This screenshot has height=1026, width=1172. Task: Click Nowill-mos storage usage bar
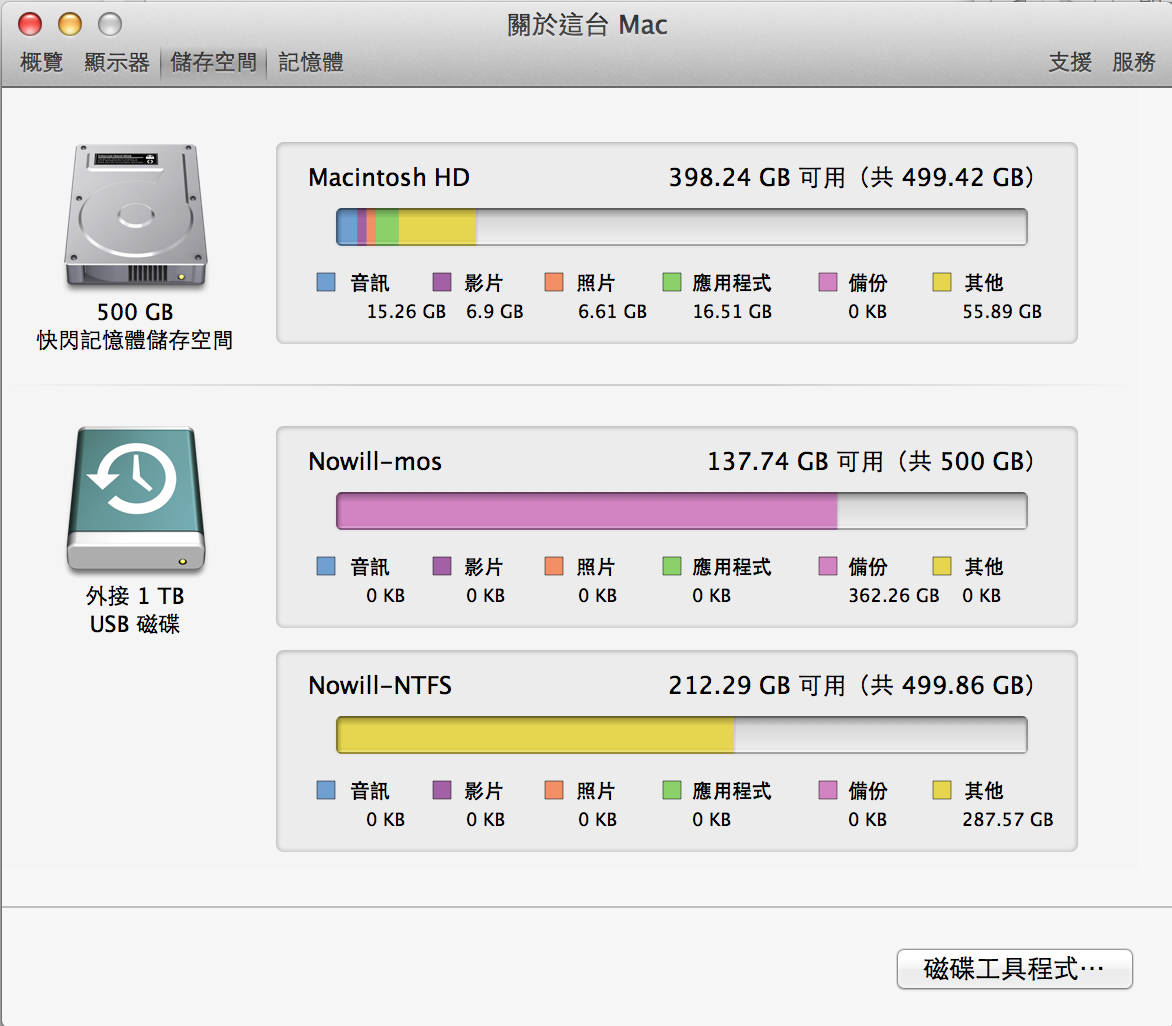pos(682,511)
